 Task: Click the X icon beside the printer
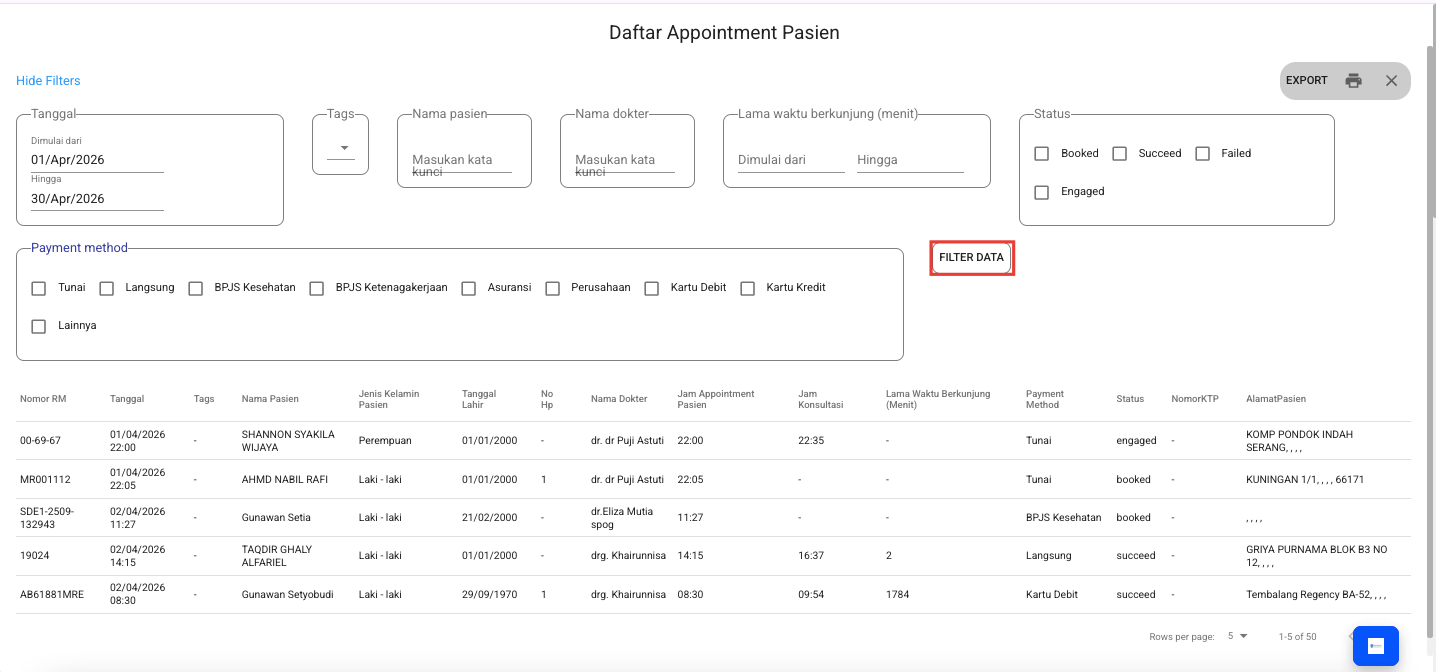(x=1391, y=81)
